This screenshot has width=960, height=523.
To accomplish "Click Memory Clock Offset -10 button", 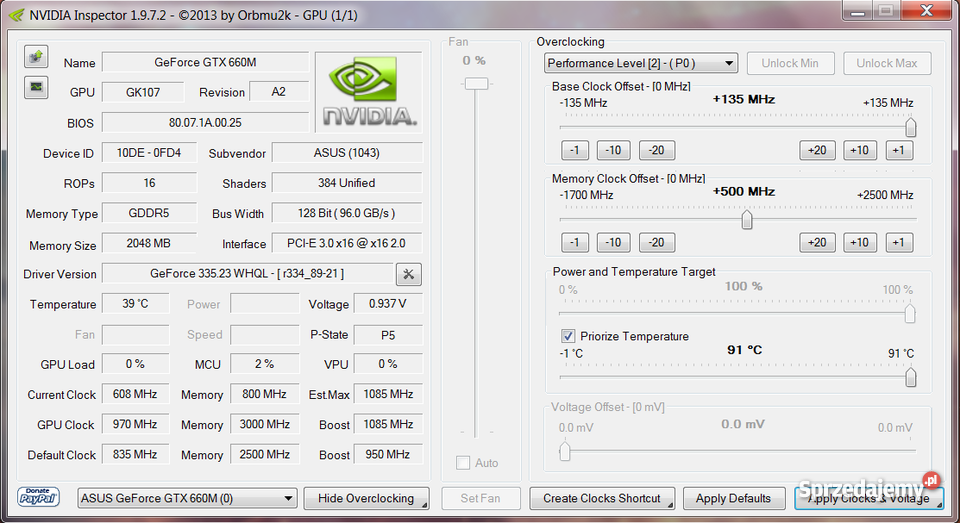I will 613,243.
